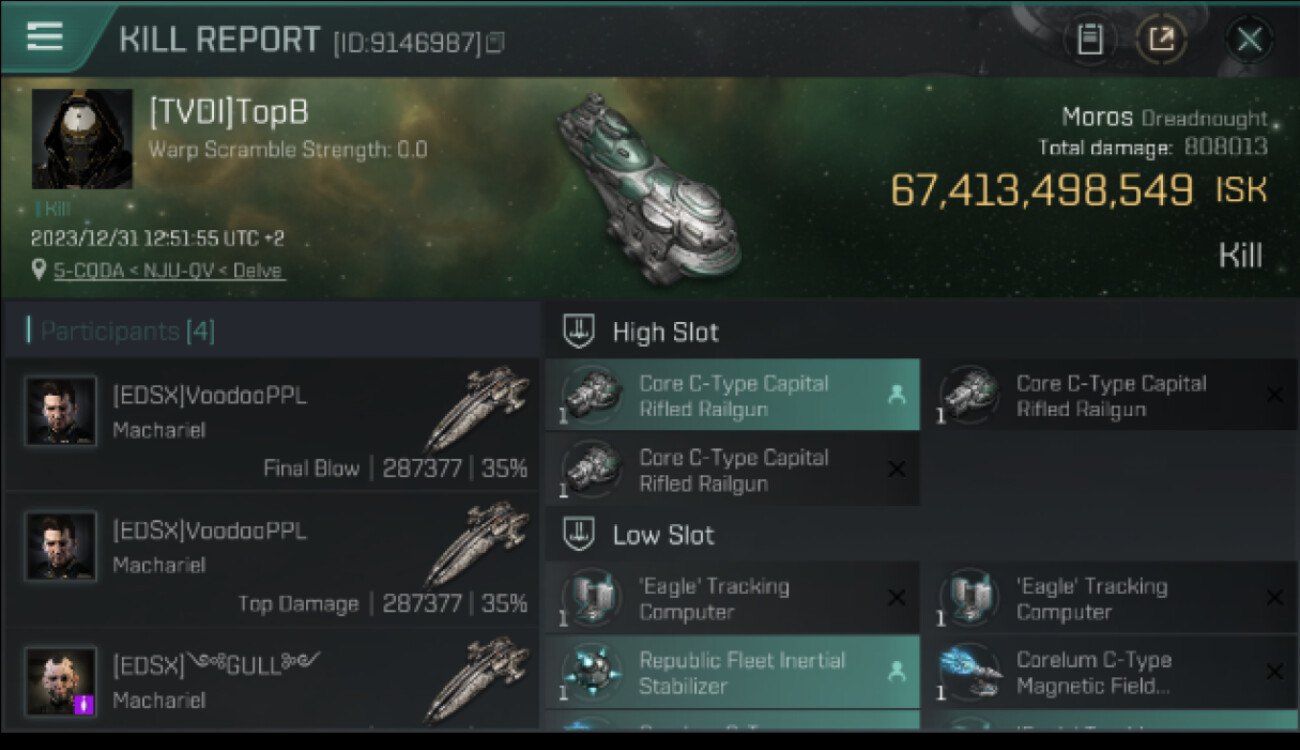
Task: Click the Republic Fleet Inertial Stabilizer icon
Action: [x=592, y=672]
